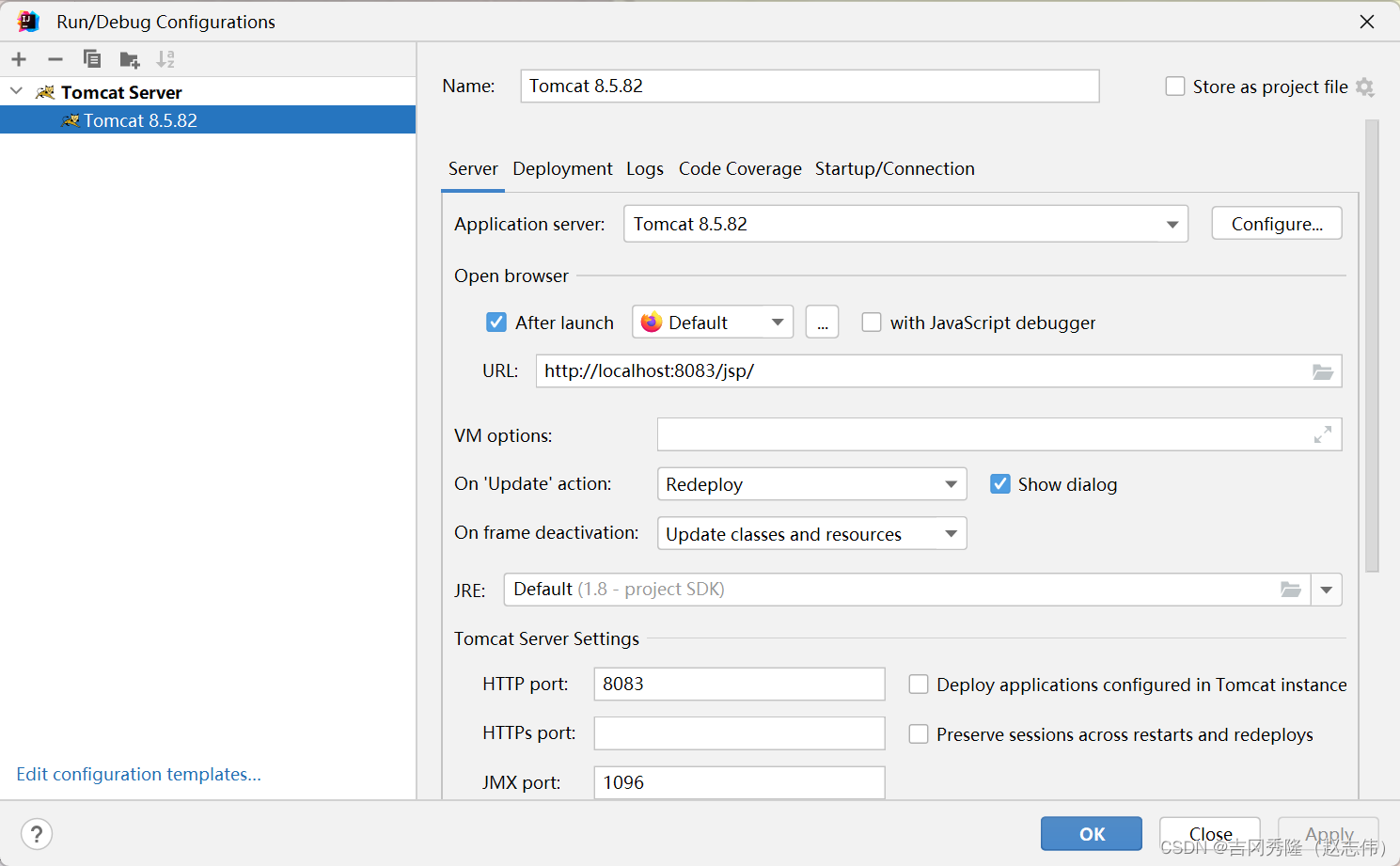Image resolution: width=1400 pixels, height=866 pixels.
Task: Copy configuration using the duplicate icon
Action: (92, 59)
